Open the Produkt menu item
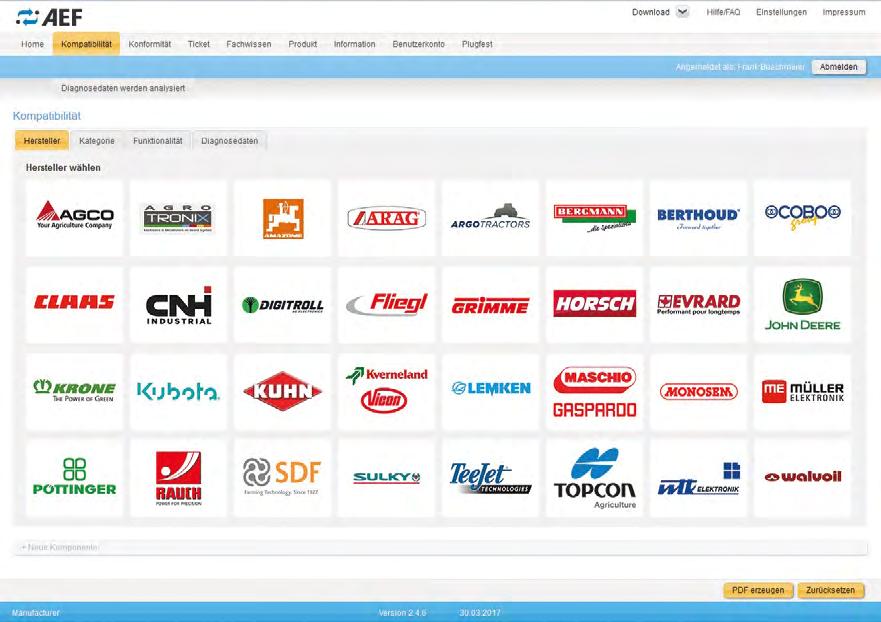Image resolution: width=881 pixels, height=622 pixels. pyautogui.click(x=302, y=44)
